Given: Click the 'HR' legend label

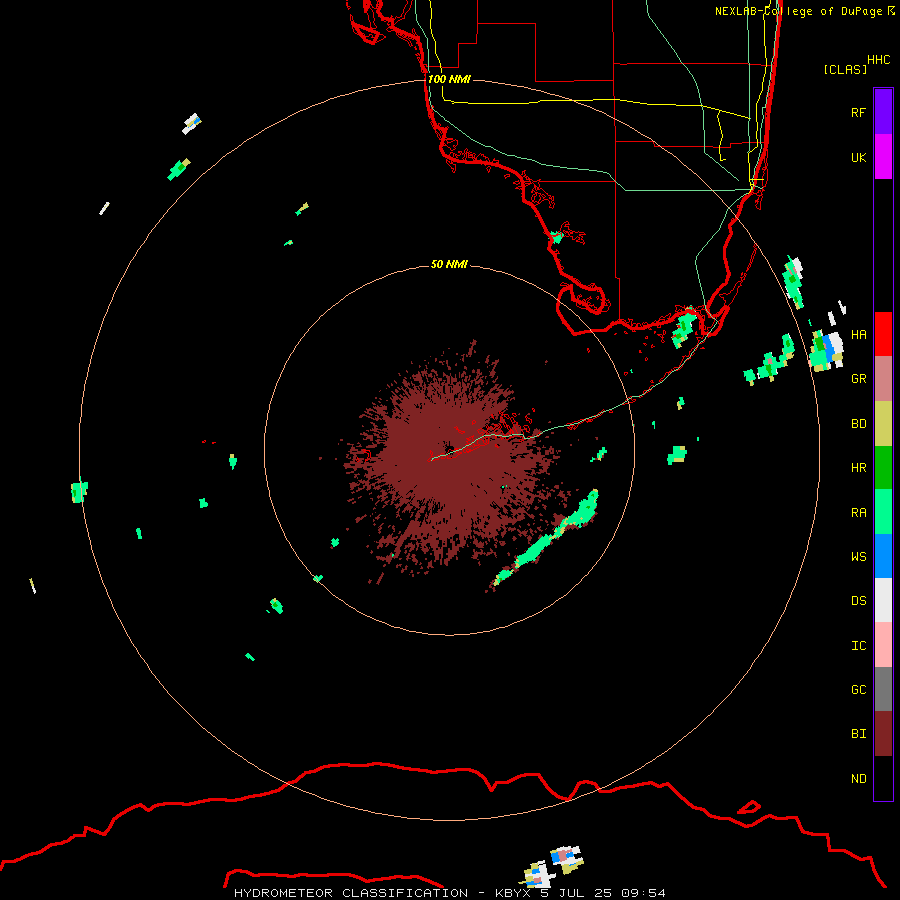Looking at the screenshot, I should [858, 468].
